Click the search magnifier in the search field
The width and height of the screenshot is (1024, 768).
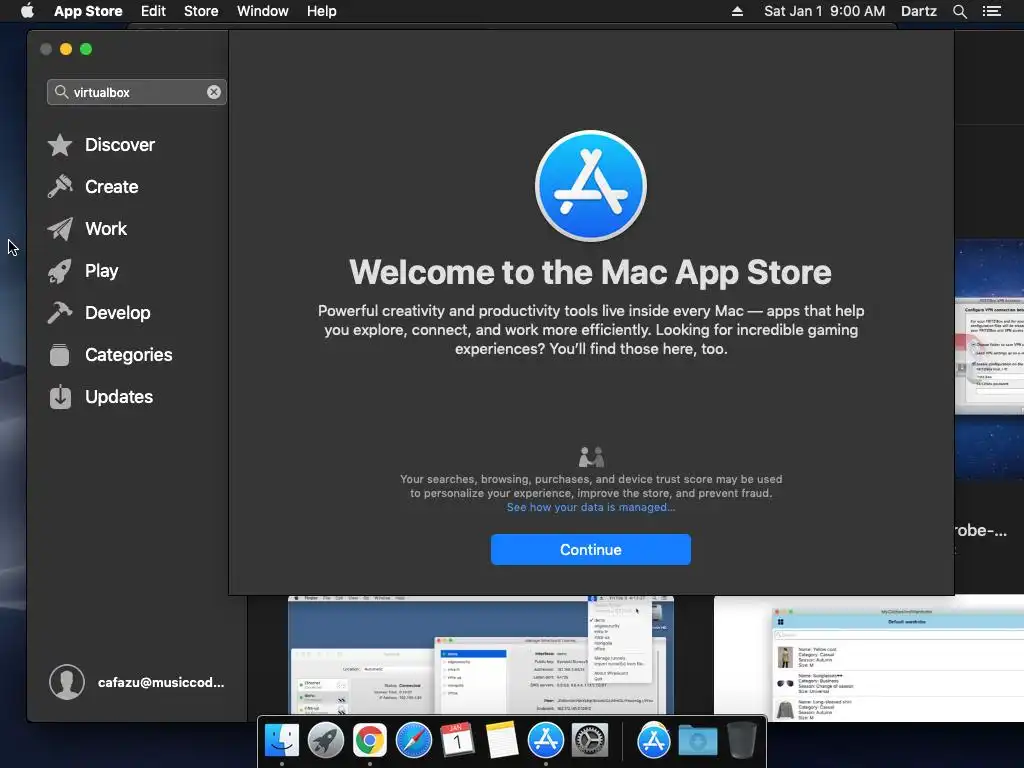pyautogui.click(x=61, y=92)
